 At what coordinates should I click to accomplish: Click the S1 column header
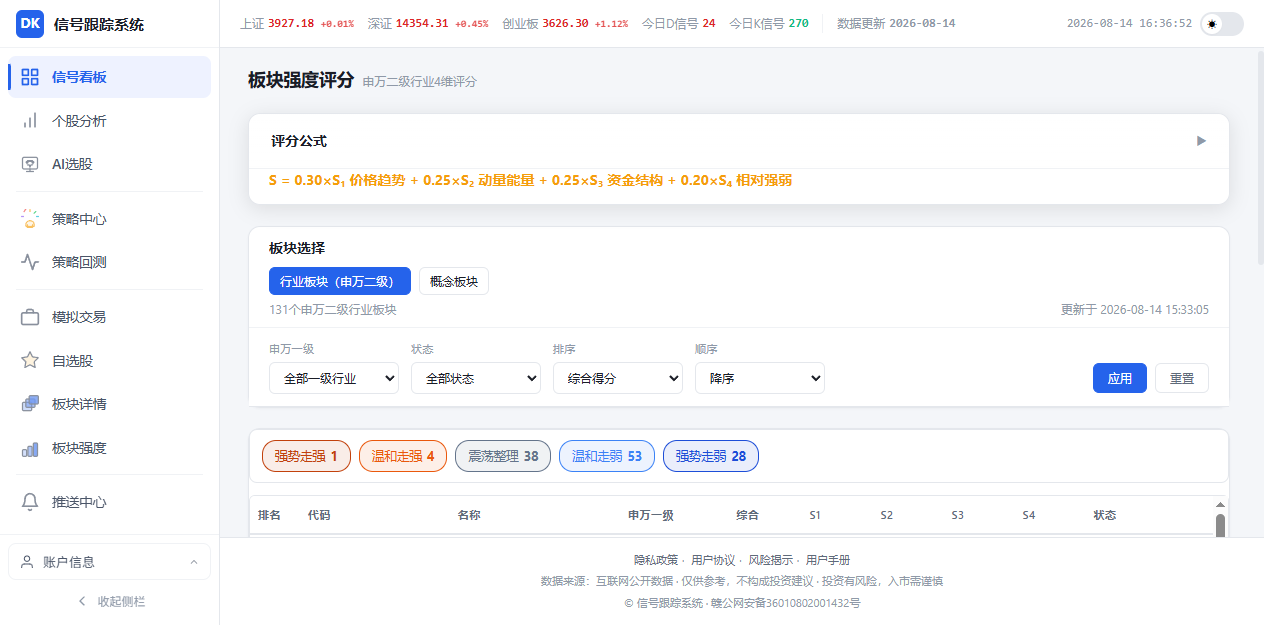pyautogui.click(x=815, y=515)
